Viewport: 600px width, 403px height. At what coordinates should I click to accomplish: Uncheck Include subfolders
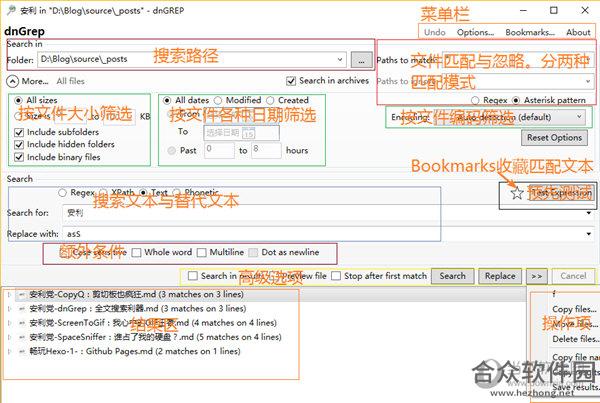click(19, 132)
